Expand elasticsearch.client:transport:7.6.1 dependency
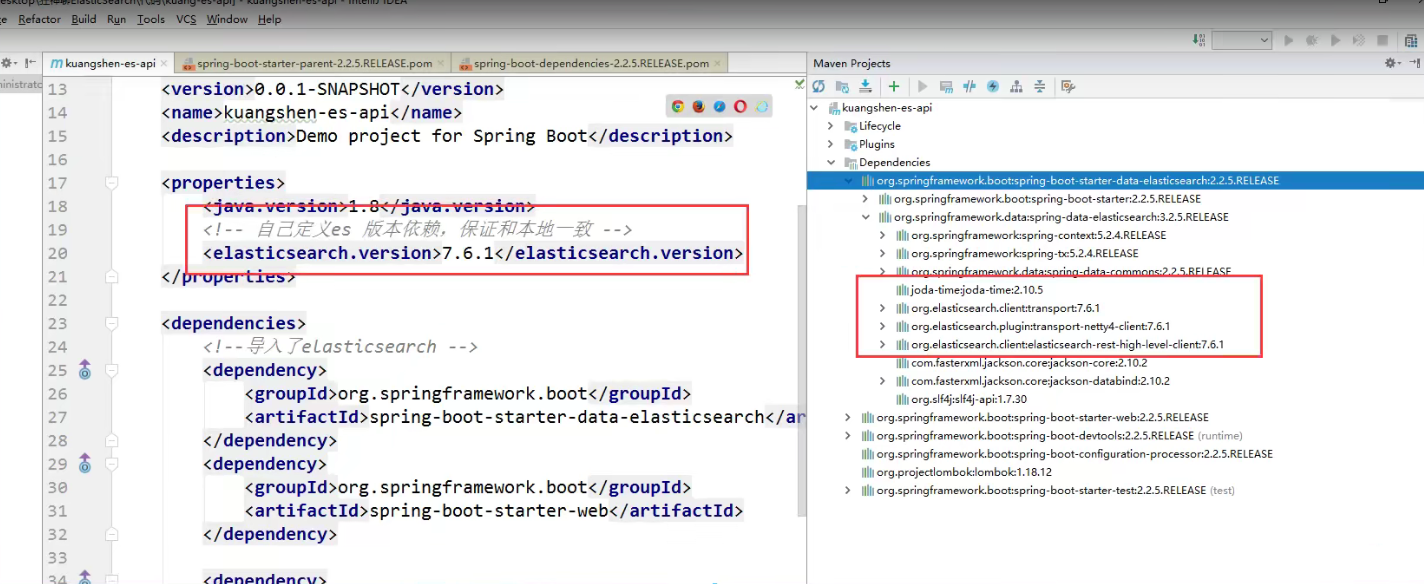 pyautogui.click(x=882, y=308)
